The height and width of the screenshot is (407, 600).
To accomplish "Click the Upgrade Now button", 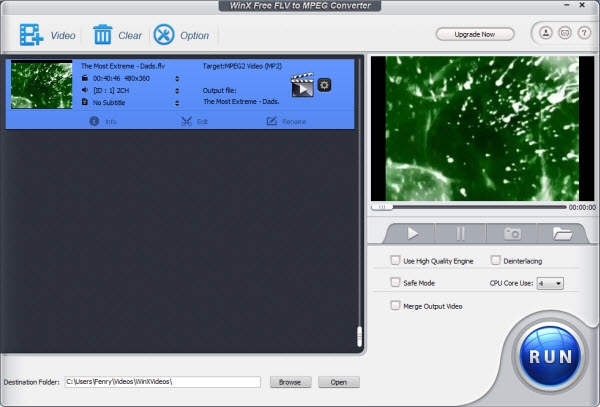I will coord(475,34).
